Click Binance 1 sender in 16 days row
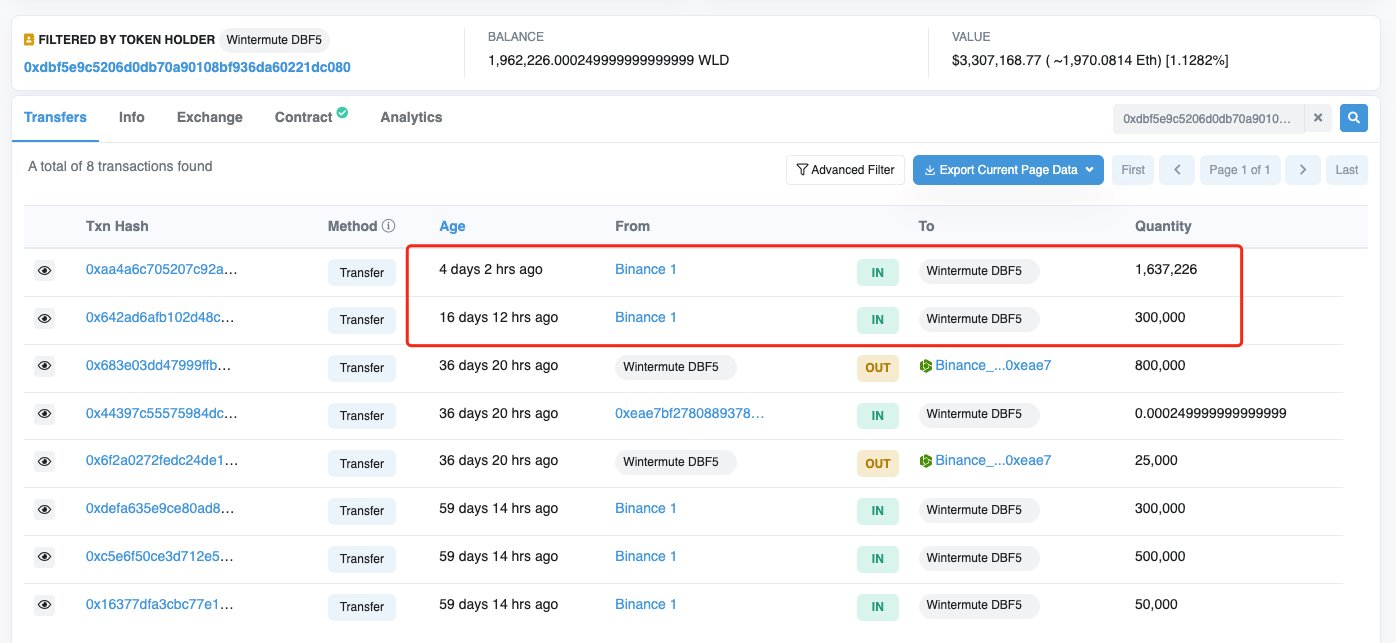 click(646, 317)
